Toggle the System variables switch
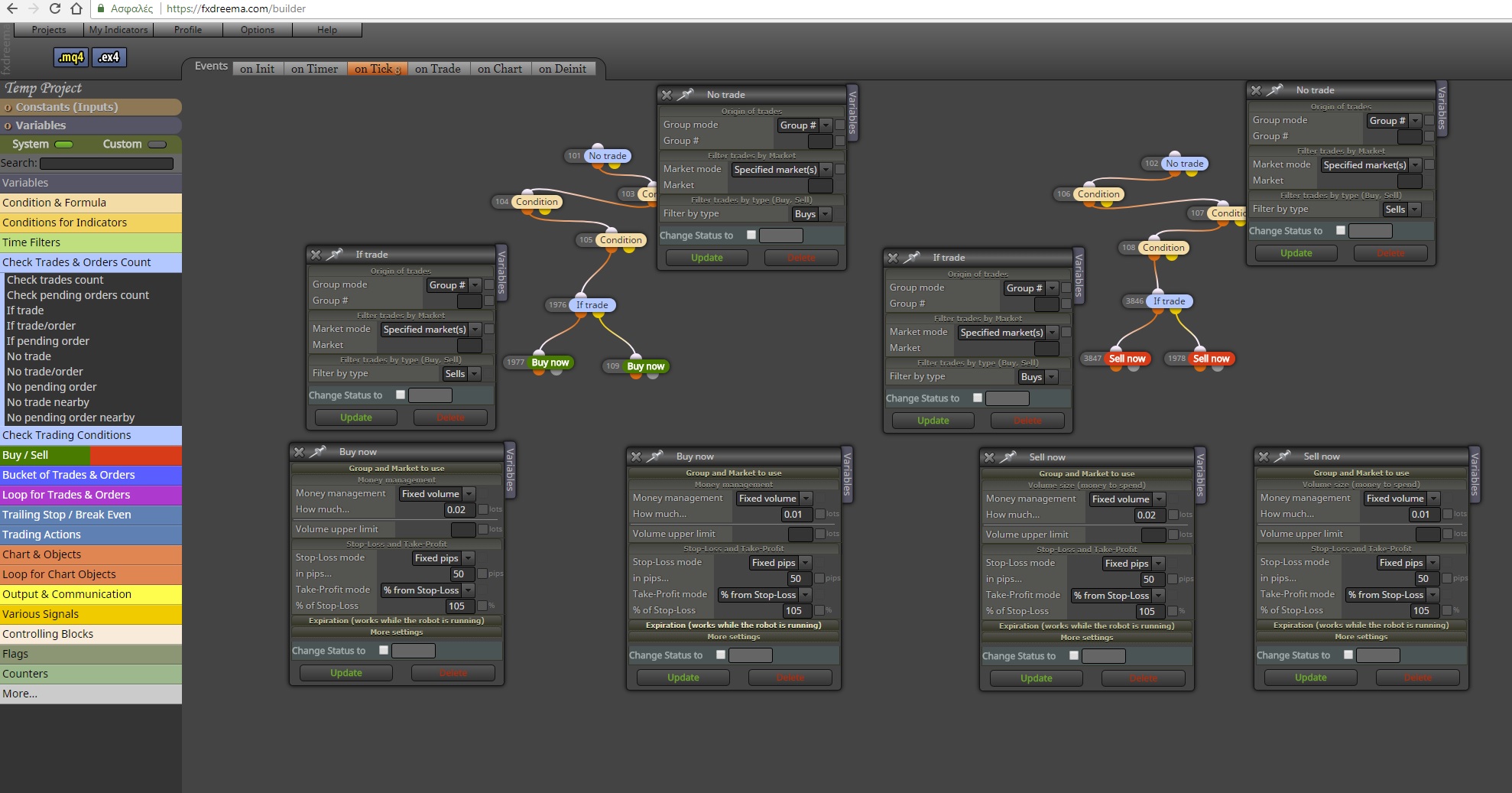 (x=64, y=145)
